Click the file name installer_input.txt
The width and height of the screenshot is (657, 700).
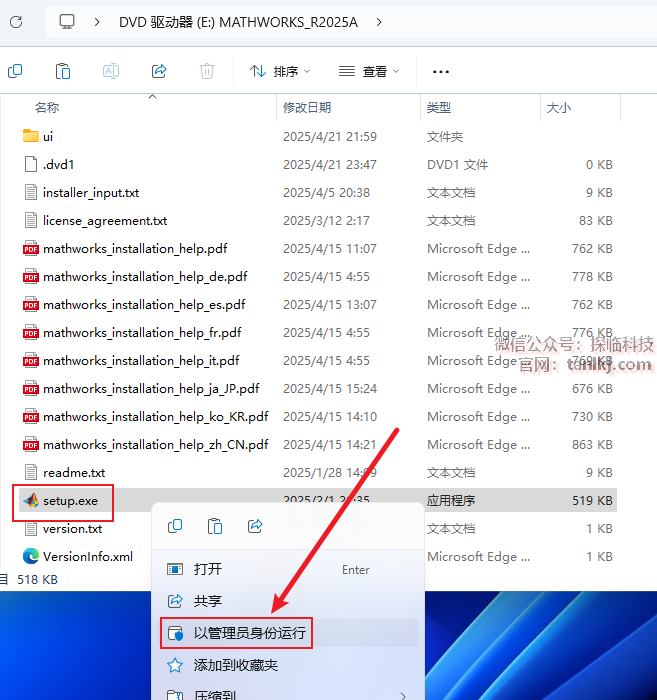pos(91,192)
